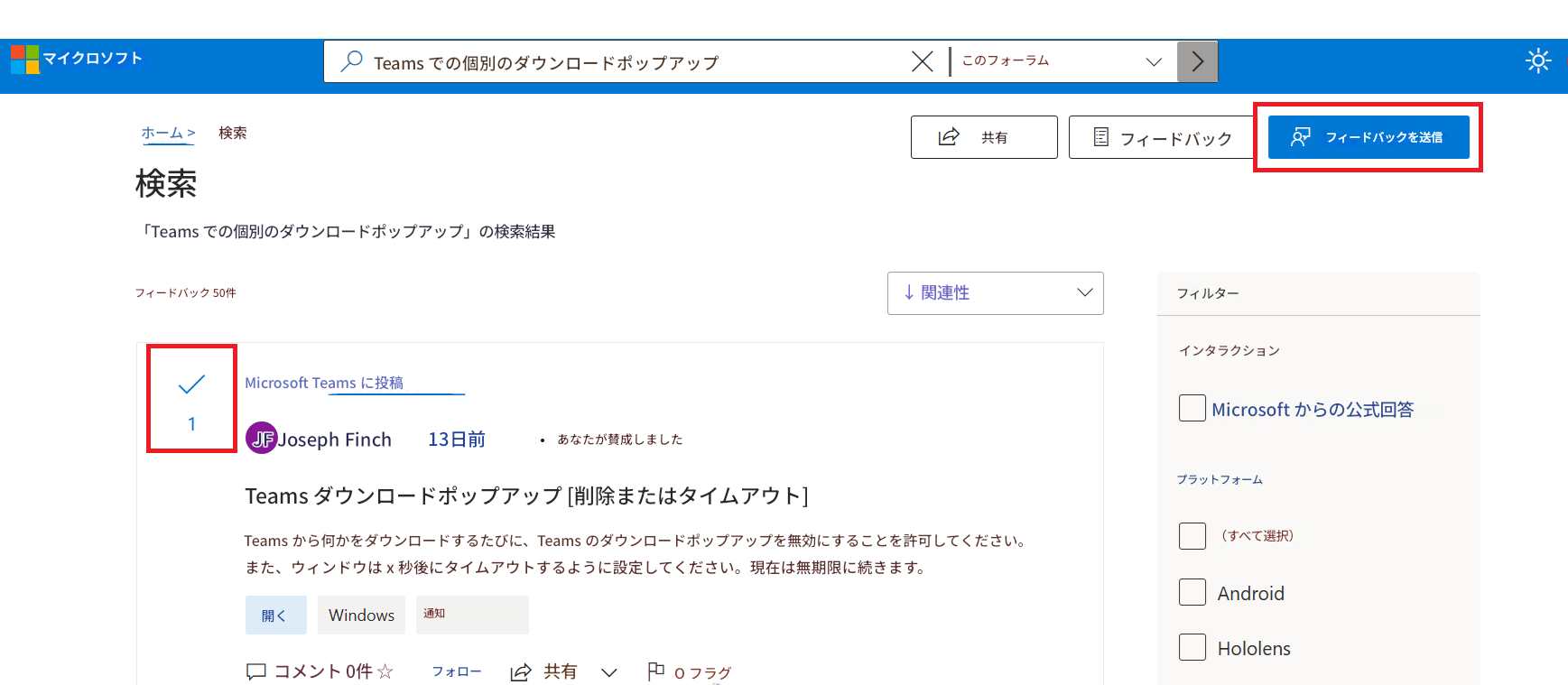Click the マイクロソフト brand text
The width and height of the screenshot is (1568, 685).
[x=93, y=59]
